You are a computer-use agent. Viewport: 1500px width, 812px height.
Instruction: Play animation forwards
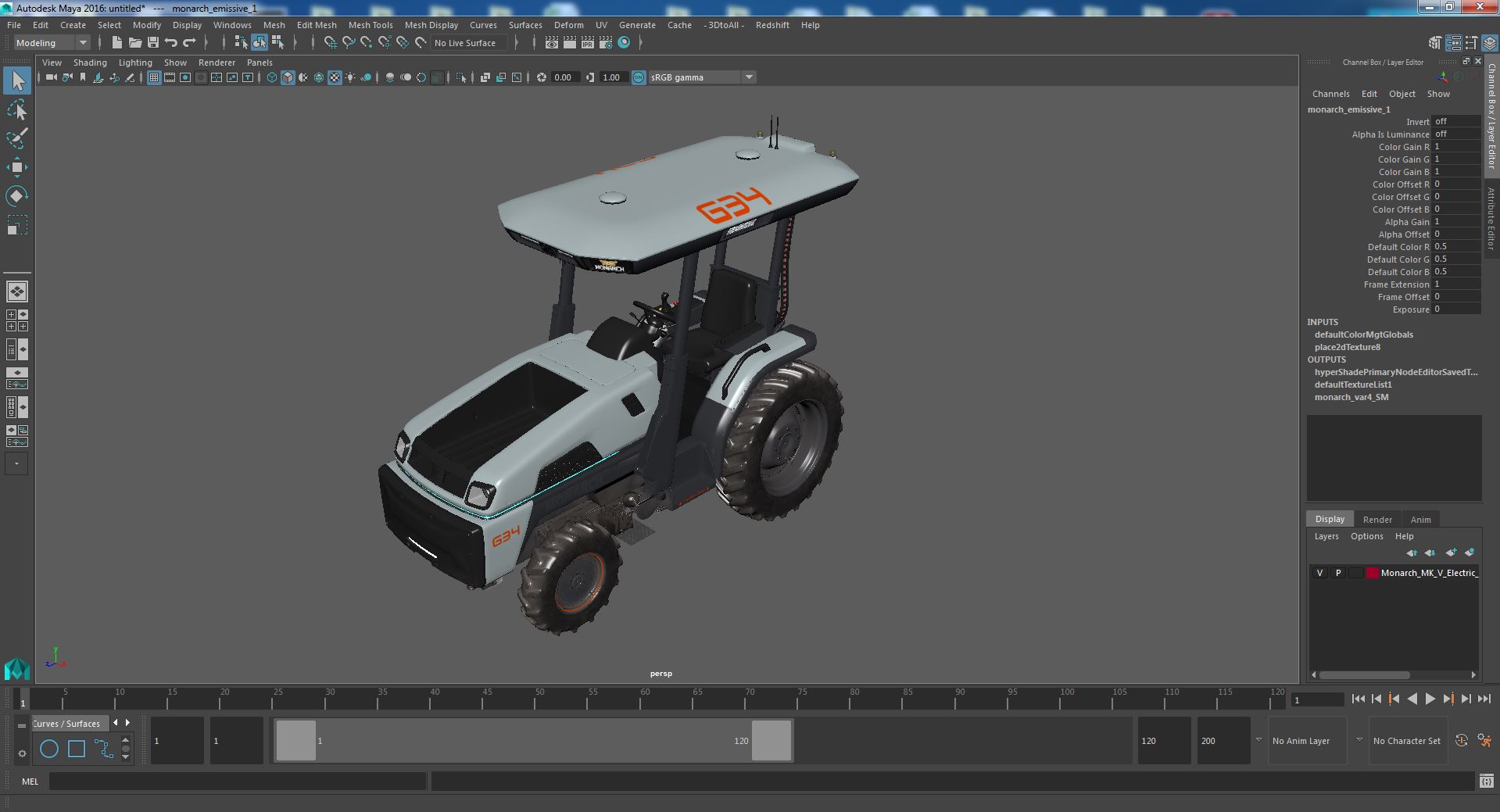point(1430,699)
